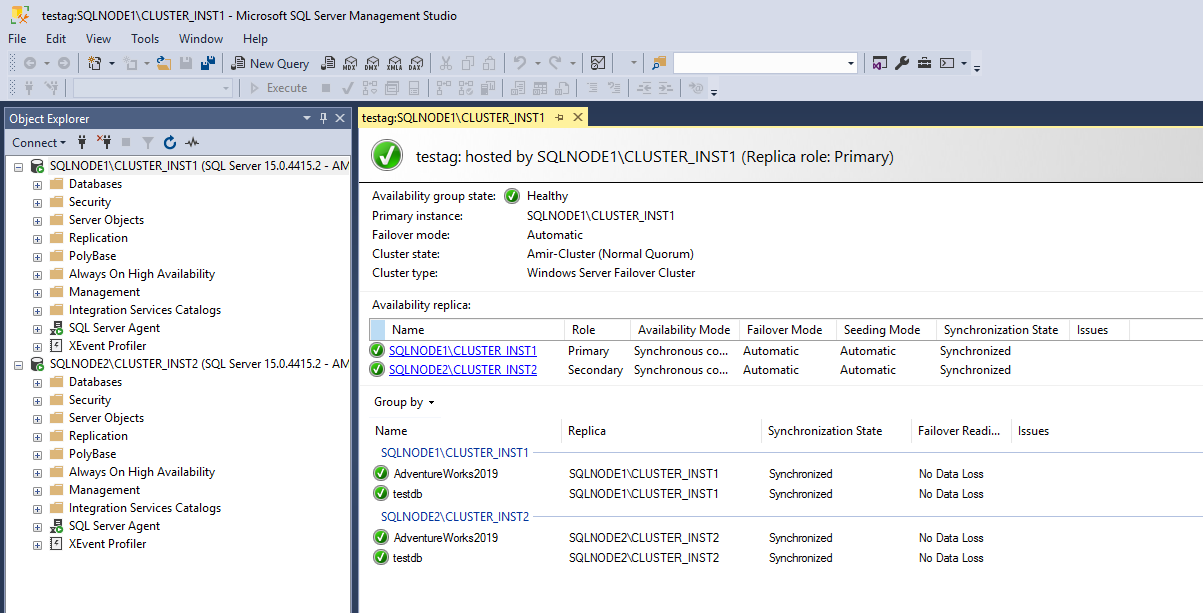
Task: Open a new XMLA query
Action: click(x=394, y=63)
